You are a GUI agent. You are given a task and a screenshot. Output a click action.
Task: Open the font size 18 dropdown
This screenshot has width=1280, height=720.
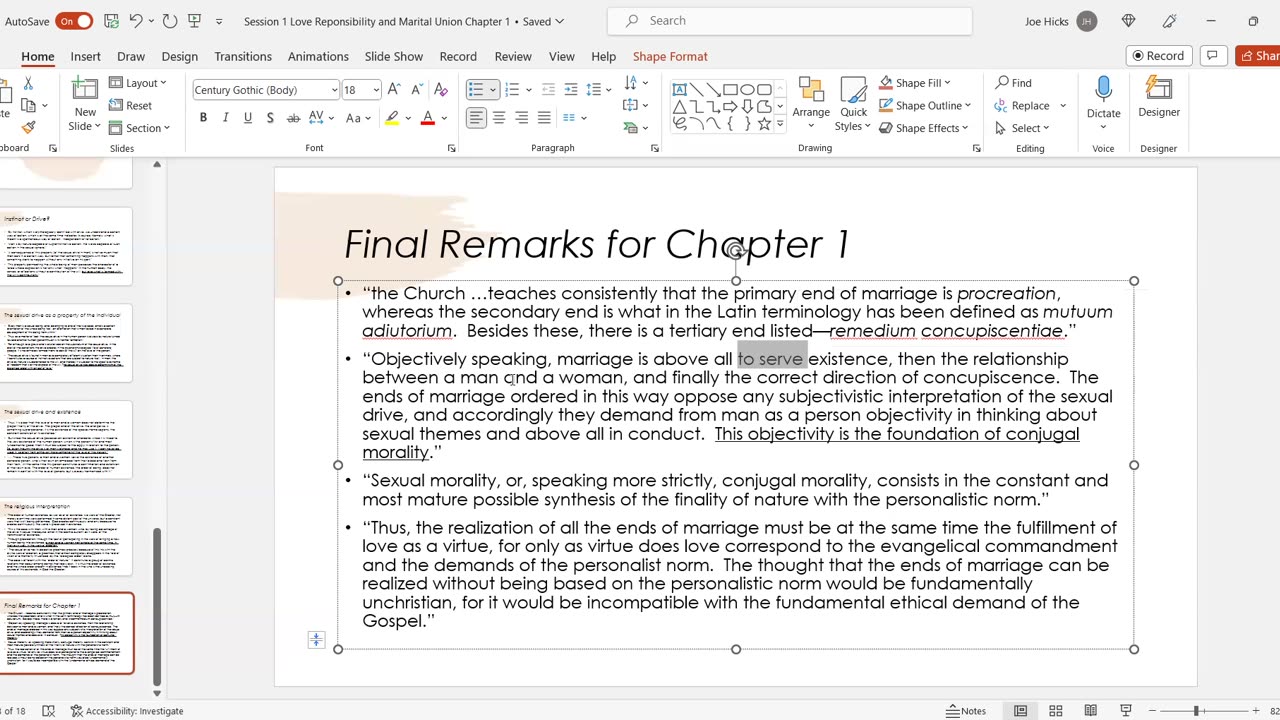click(376, 90)
